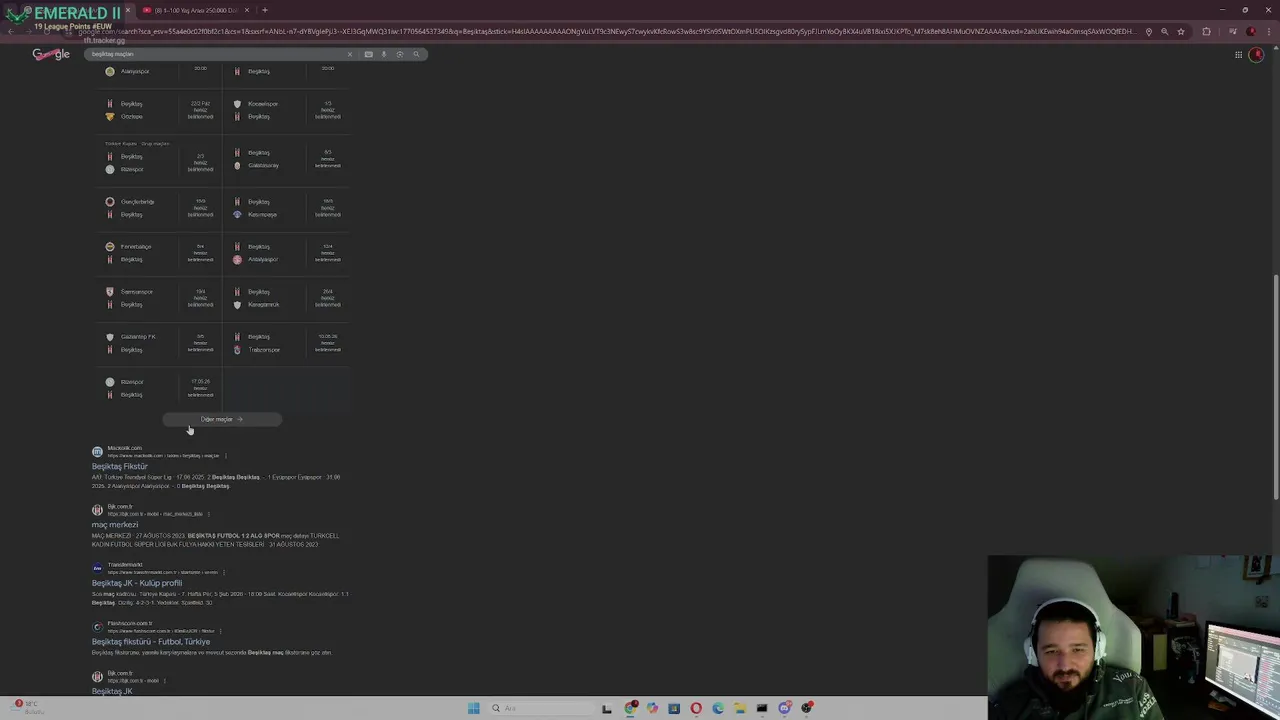The width and height of the screenshot is (1280, 720).
Task: Open the Chrome profile avatar
Action: tap(1251, 31)
